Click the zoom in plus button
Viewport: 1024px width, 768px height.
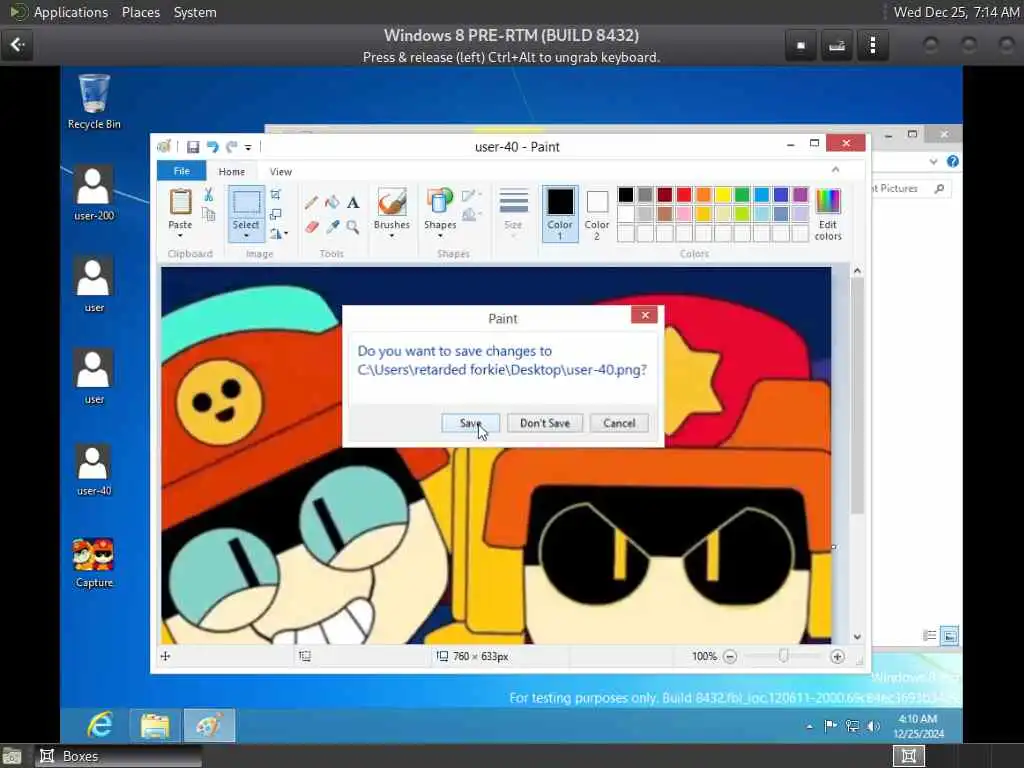coord(837,656)
